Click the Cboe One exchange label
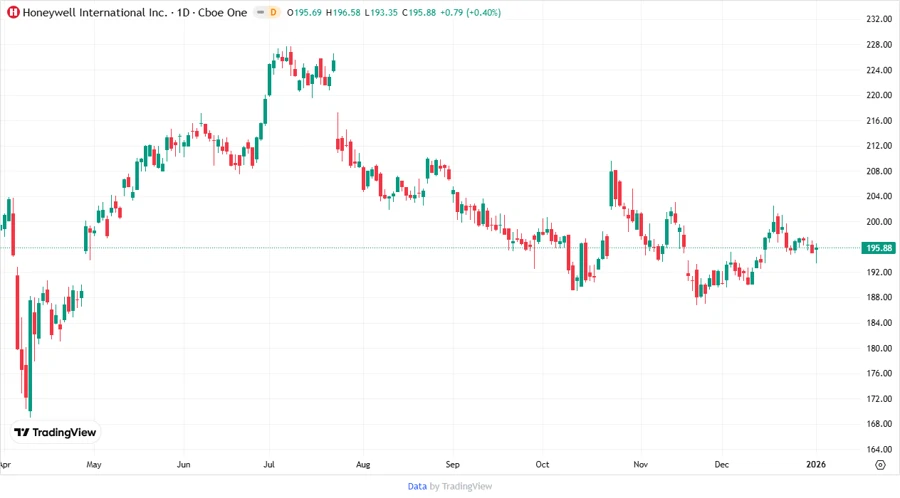This screenshot has height=498, width=900. [222, 12]
